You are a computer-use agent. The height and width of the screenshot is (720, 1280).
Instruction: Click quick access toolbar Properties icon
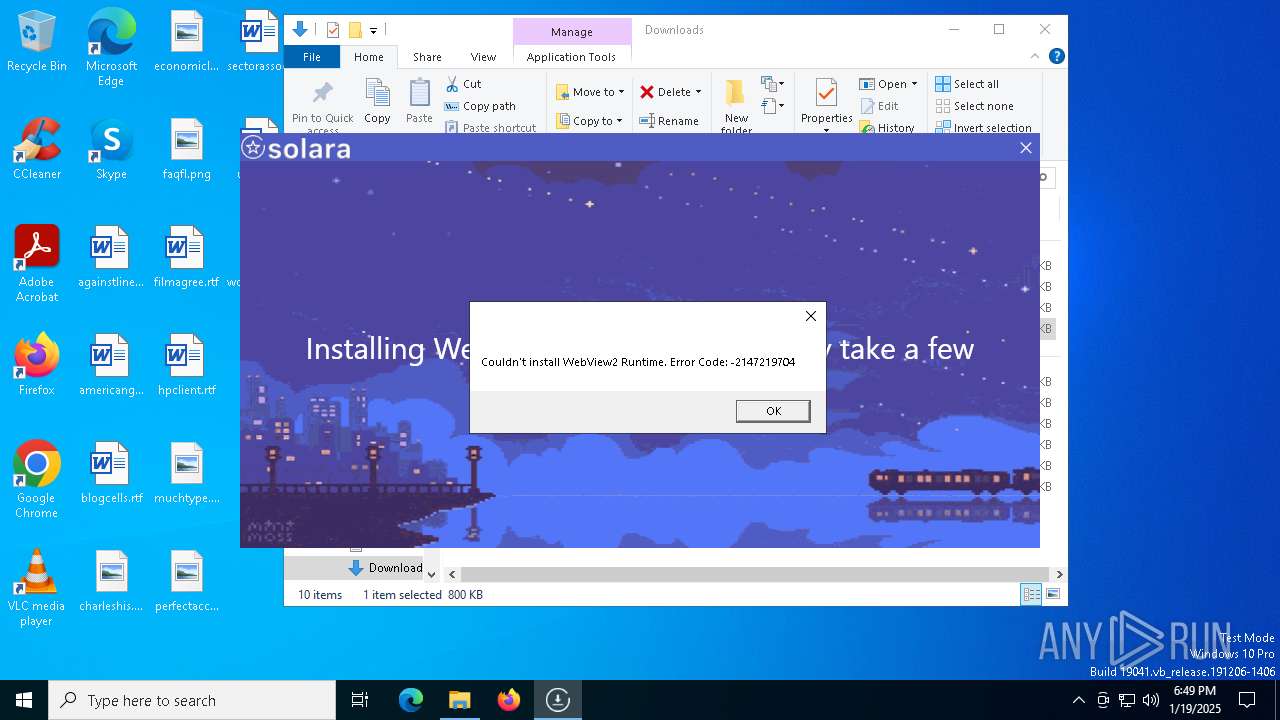click(333, 30)
